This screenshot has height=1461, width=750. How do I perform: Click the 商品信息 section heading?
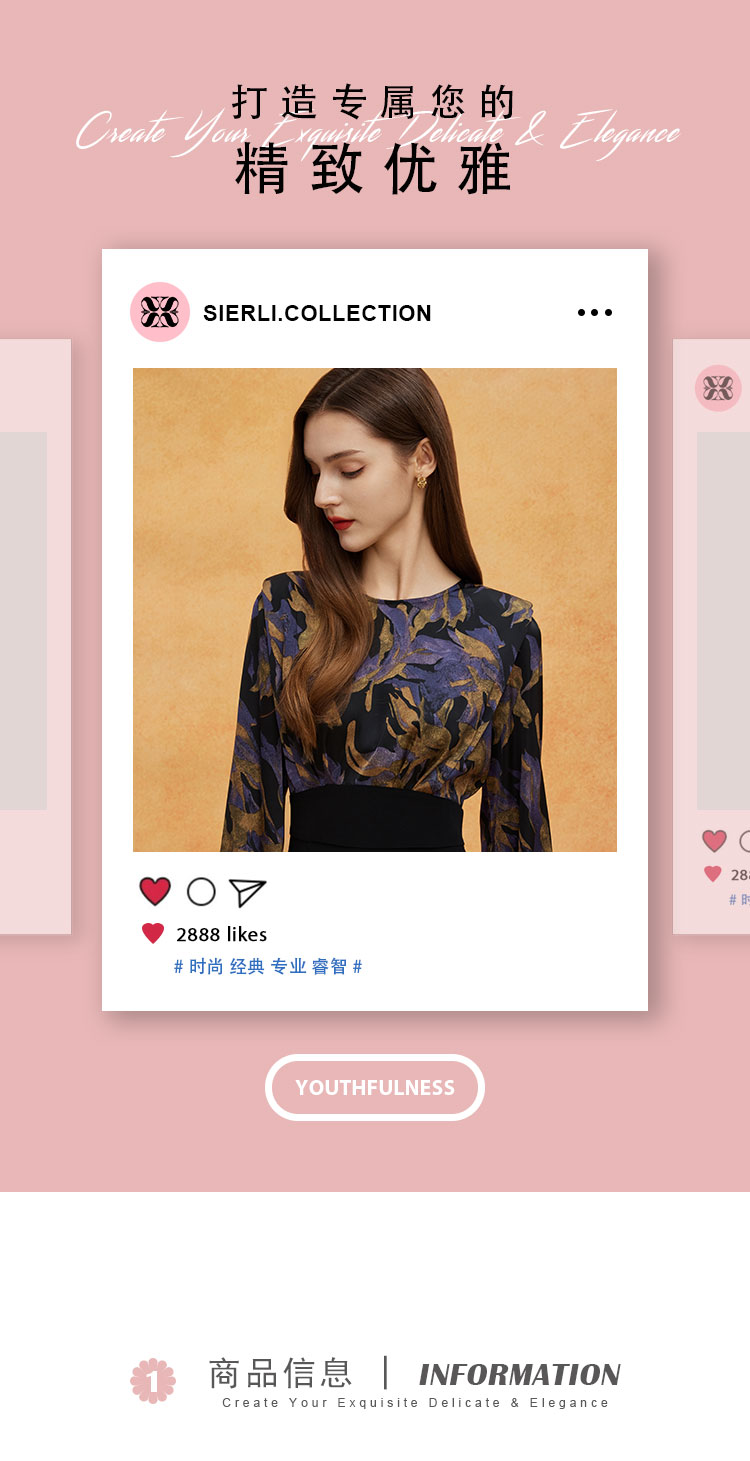[x=280, y=1373]
